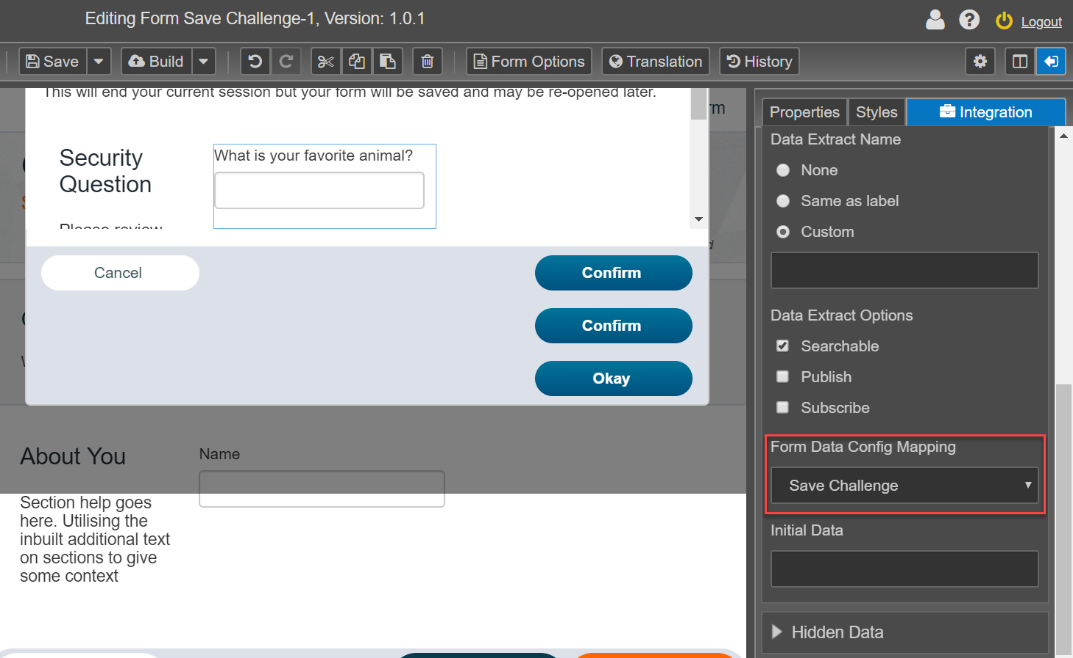Click the Initial Data input field
1073x658 pixels.
pyautogui.click(x=904, y=569)
